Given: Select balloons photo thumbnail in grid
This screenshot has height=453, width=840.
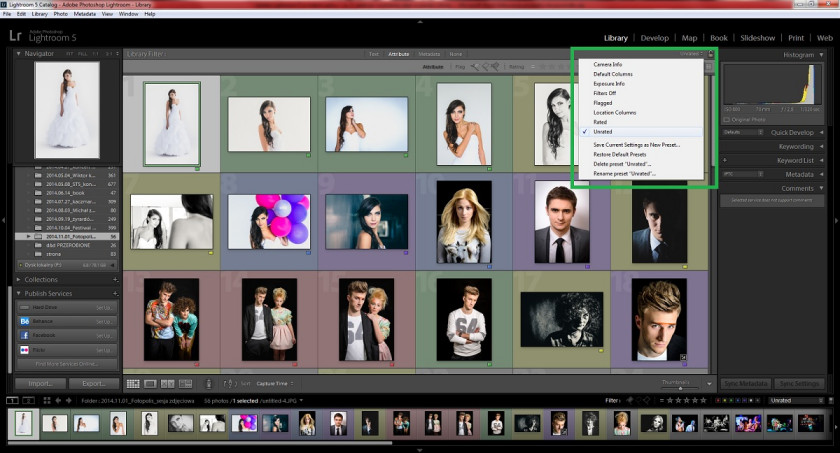Looking at the screenshot, I should (x=269, y=222).
